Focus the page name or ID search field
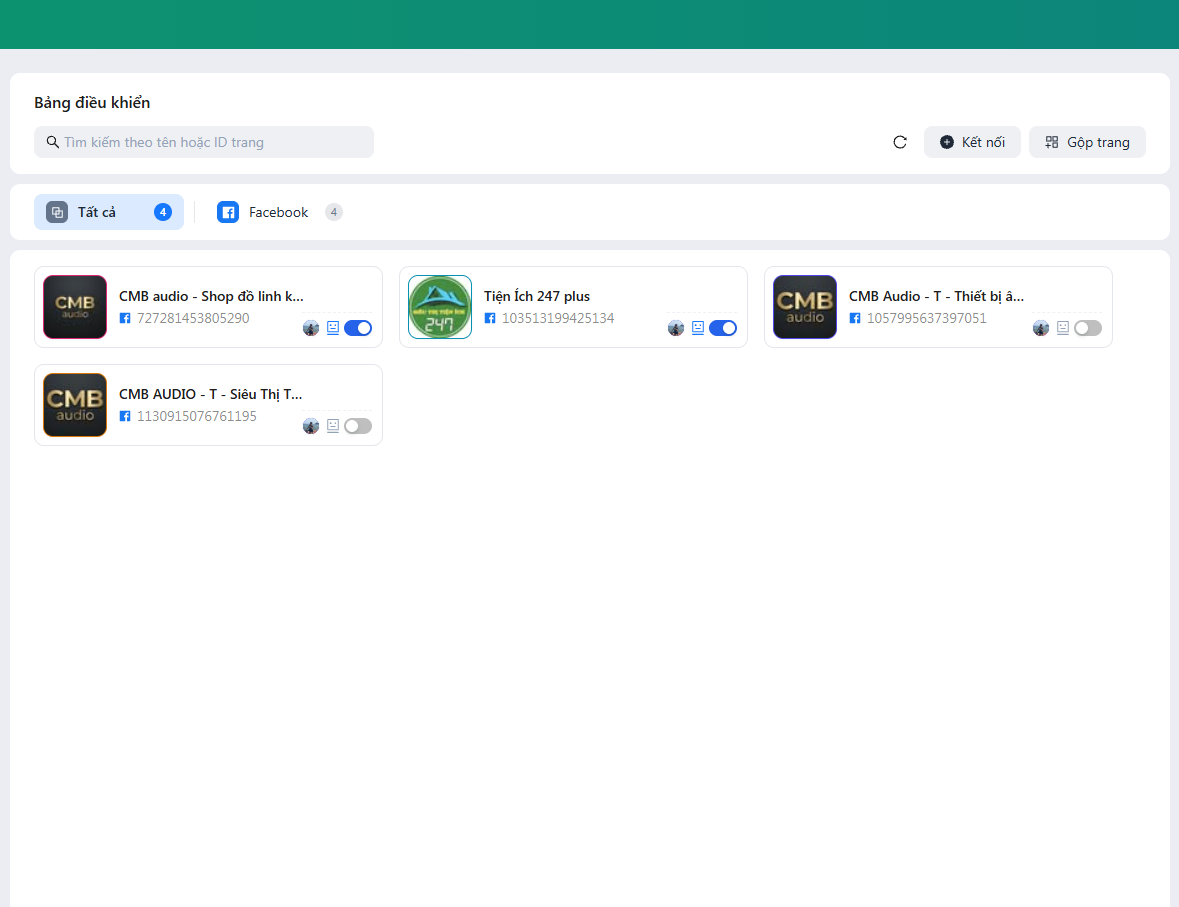1179x907 pixels. [x=204, y=142]
